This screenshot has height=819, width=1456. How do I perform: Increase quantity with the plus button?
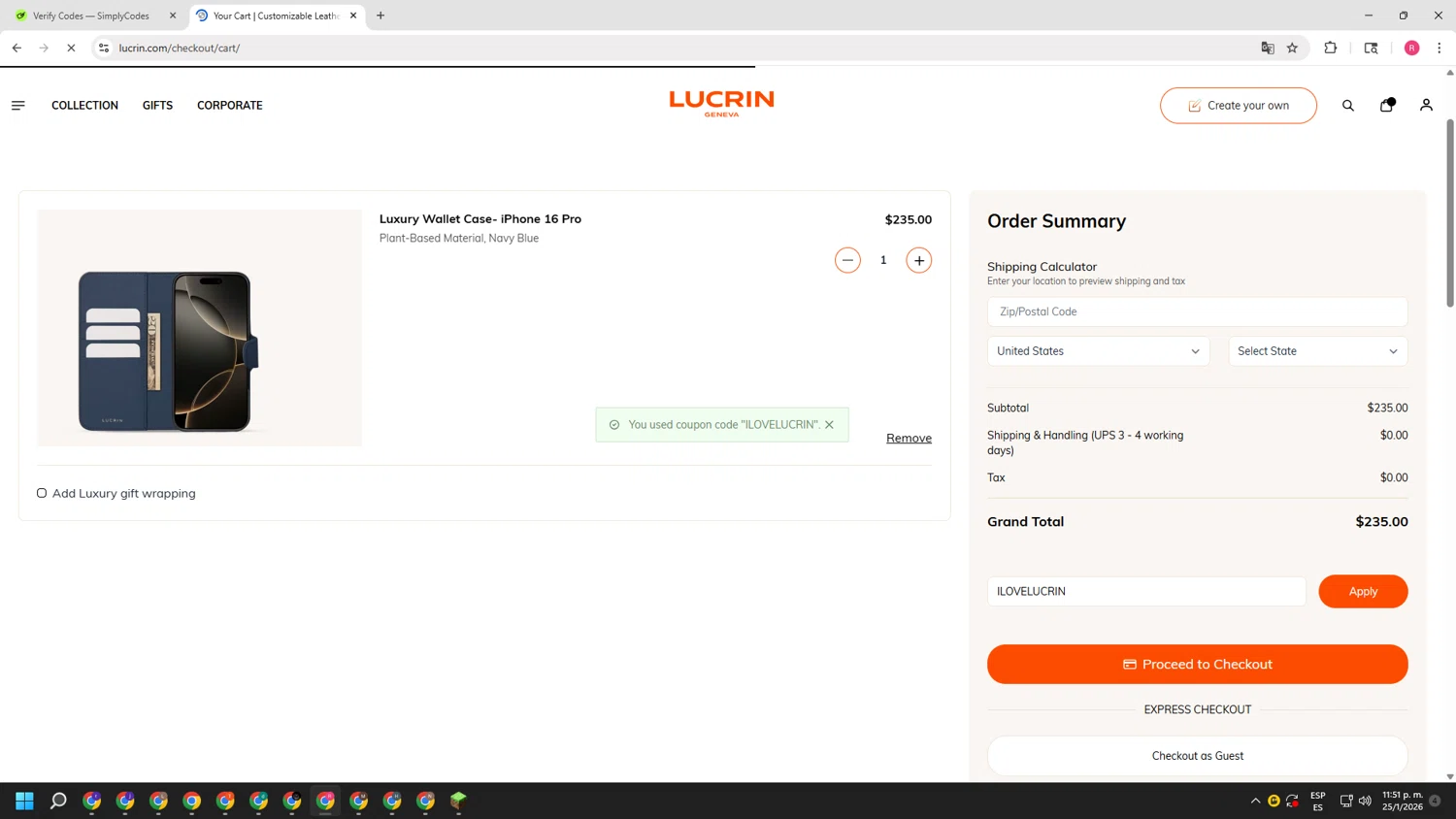(x=918, y=260)
